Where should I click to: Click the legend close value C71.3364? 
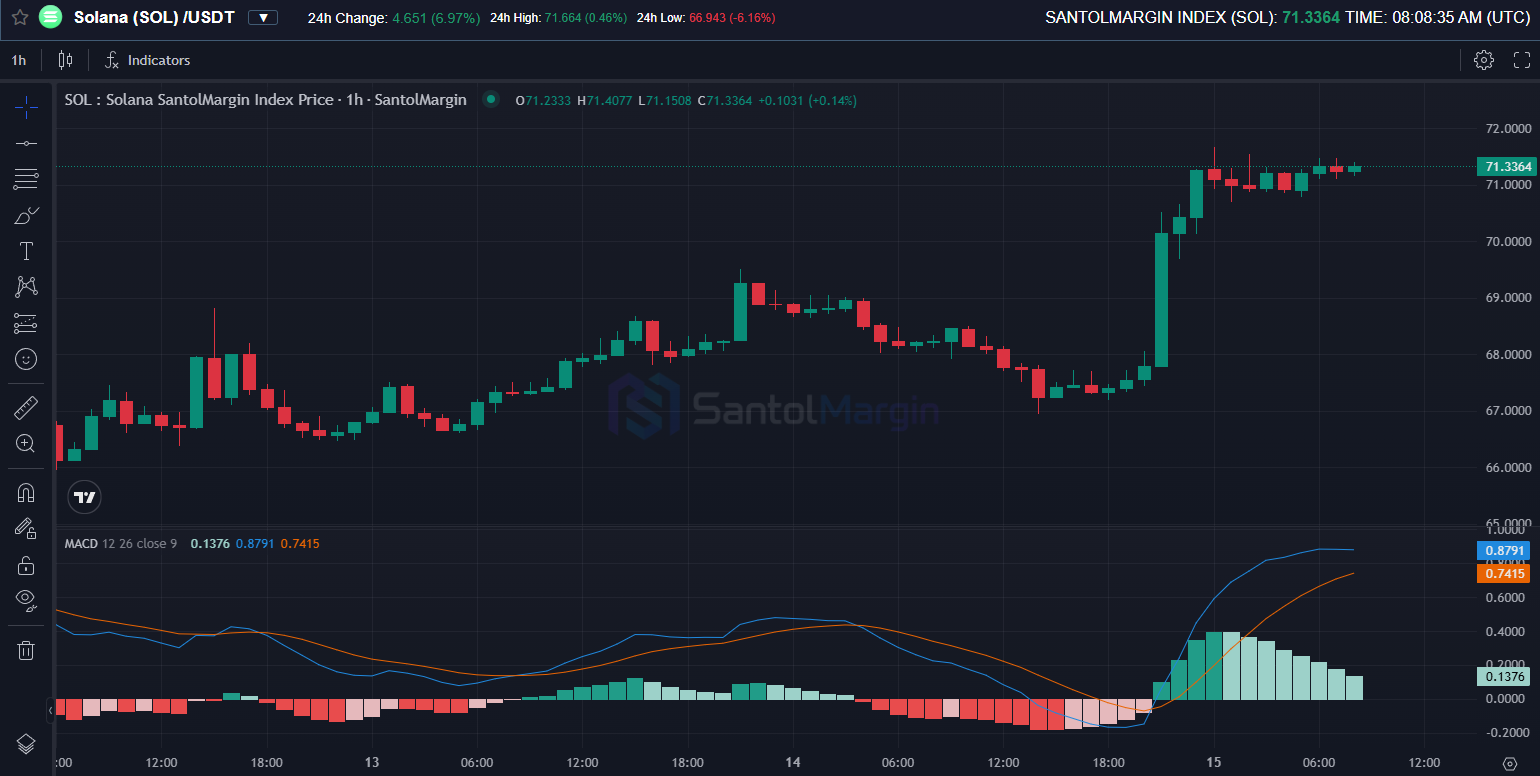click(x=724, y=100)
